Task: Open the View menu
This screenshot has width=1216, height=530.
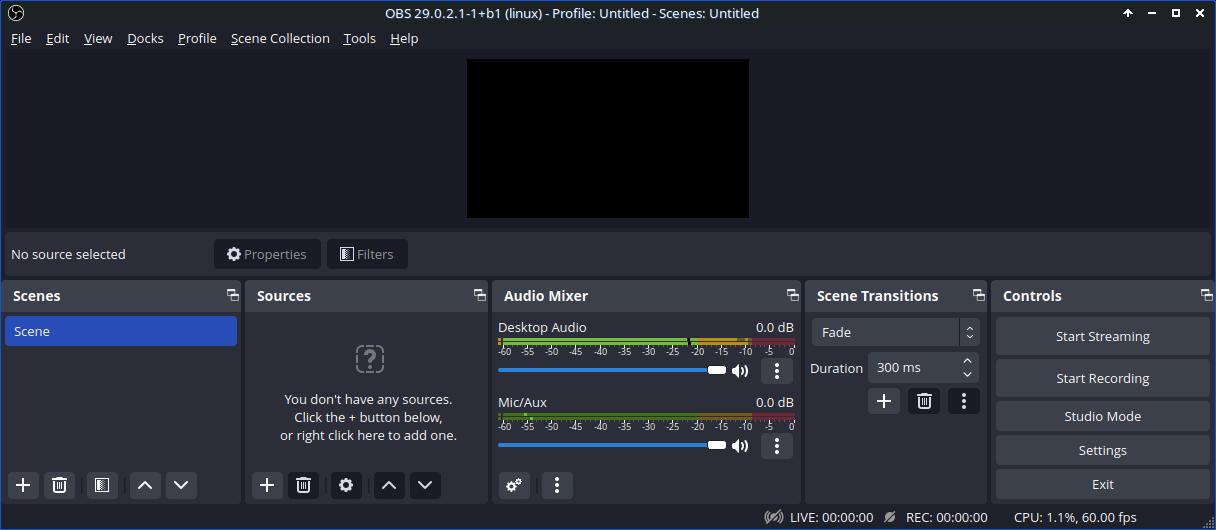Action: (98, 38)
